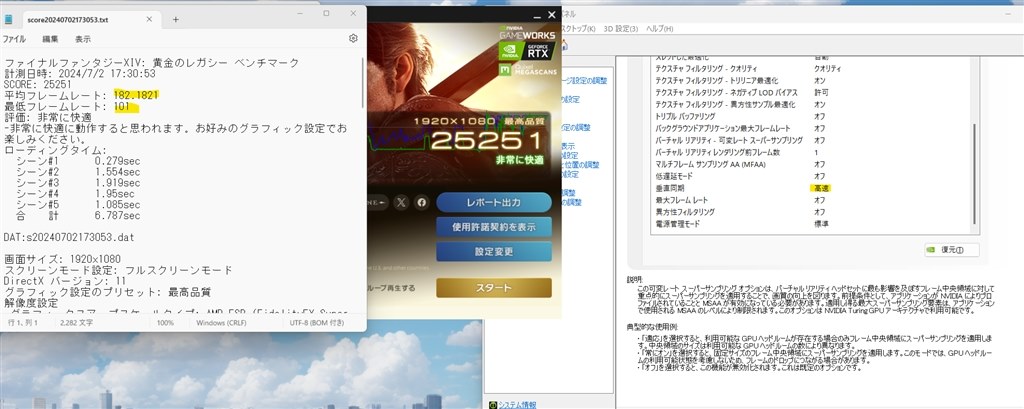
Task: Click the レポート出力 button
Action: click(x=494, y=203)
